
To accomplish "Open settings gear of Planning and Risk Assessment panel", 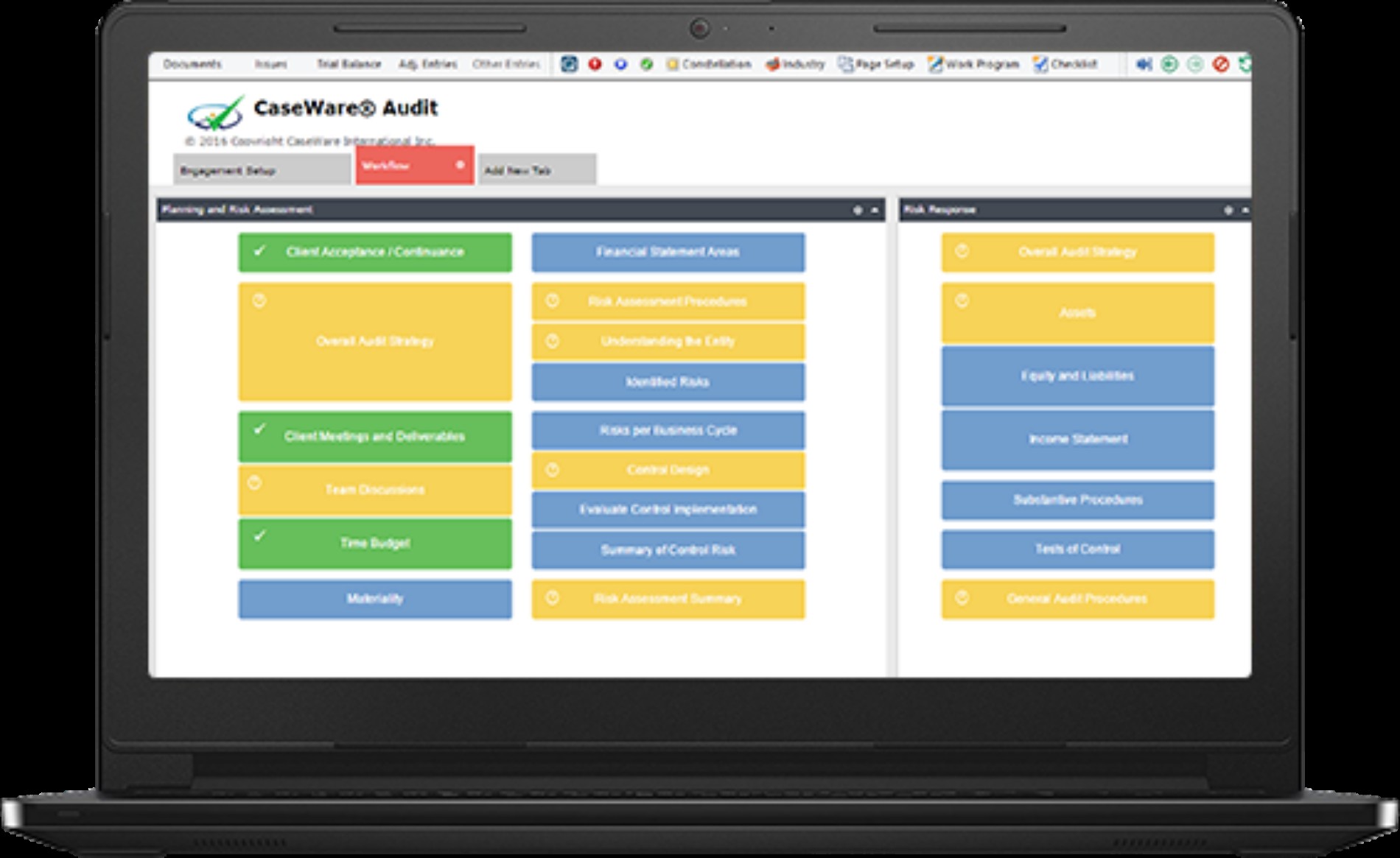I will (857, 210).
